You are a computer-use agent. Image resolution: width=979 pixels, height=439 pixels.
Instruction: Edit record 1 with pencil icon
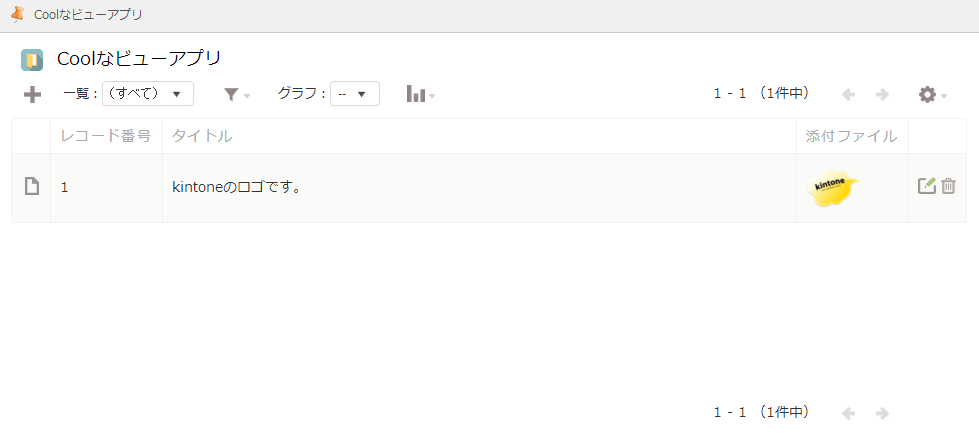pos(927,186)
